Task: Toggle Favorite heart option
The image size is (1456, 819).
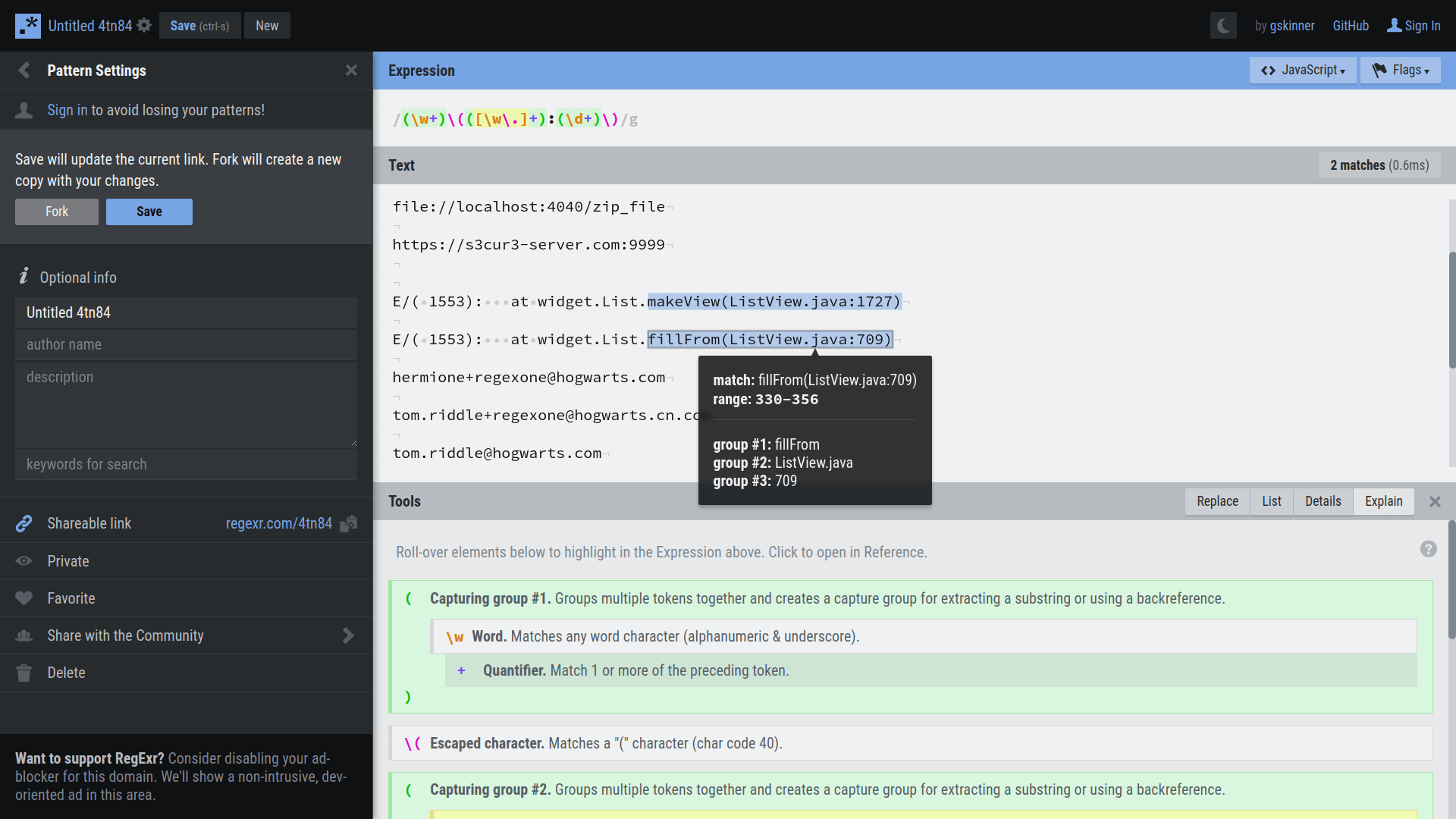Action: [x=71, y=598]
